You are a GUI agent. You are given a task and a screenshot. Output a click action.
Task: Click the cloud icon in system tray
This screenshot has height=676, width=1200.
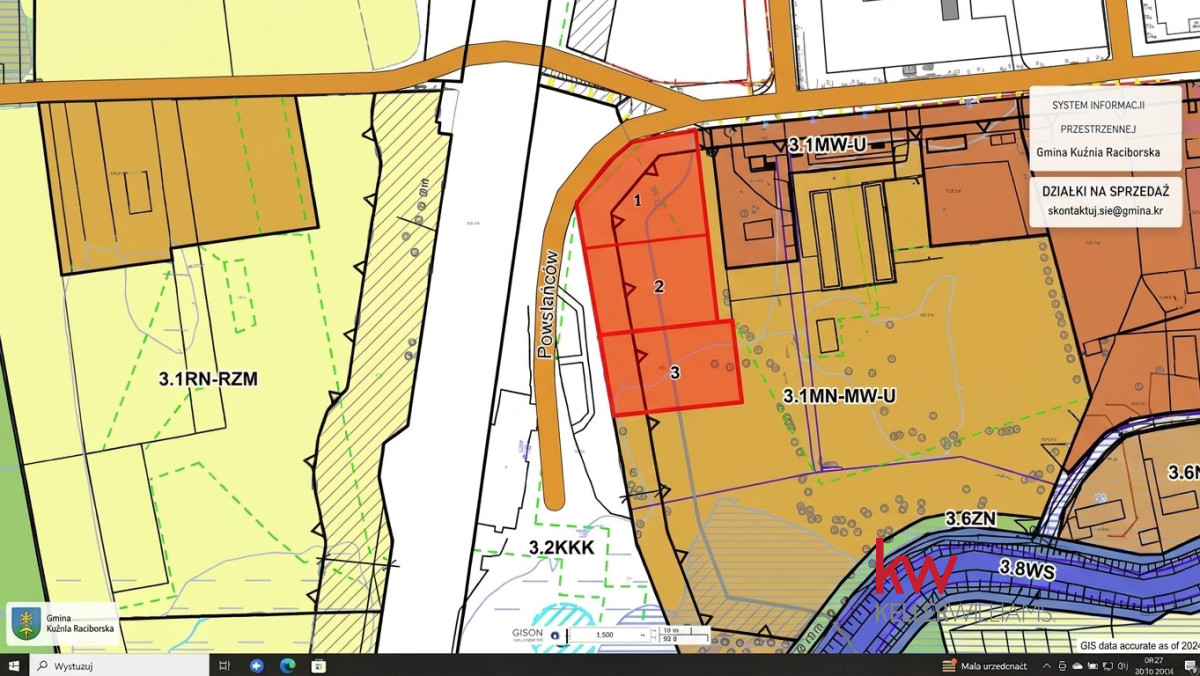1077,666
